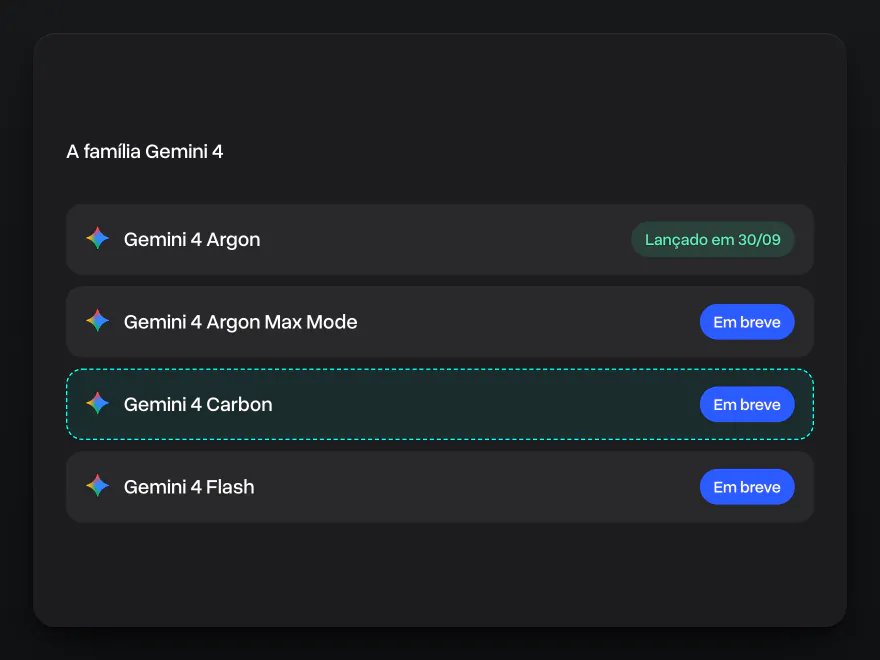Select the 'Gemini 4 Argon Max Mode' label
The height and width of the screenshot is (660, 880).
pos(240,323)
